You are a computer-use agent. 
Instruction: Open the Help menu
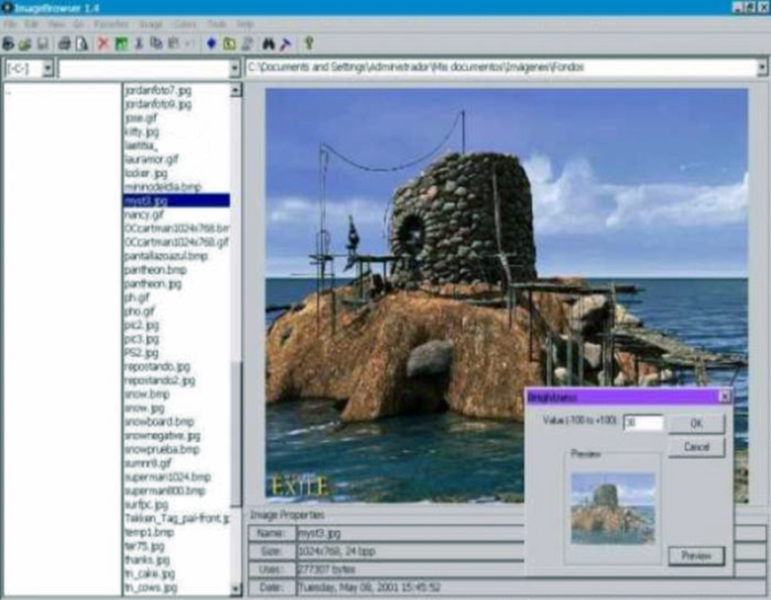(245, 24)
